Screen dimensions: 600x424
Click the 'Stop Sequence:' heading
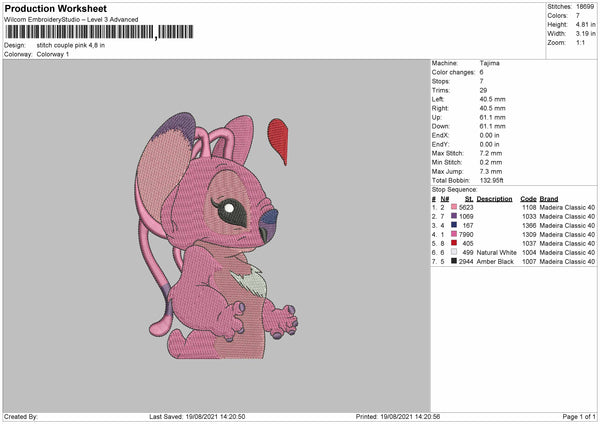tap(455, 190)
